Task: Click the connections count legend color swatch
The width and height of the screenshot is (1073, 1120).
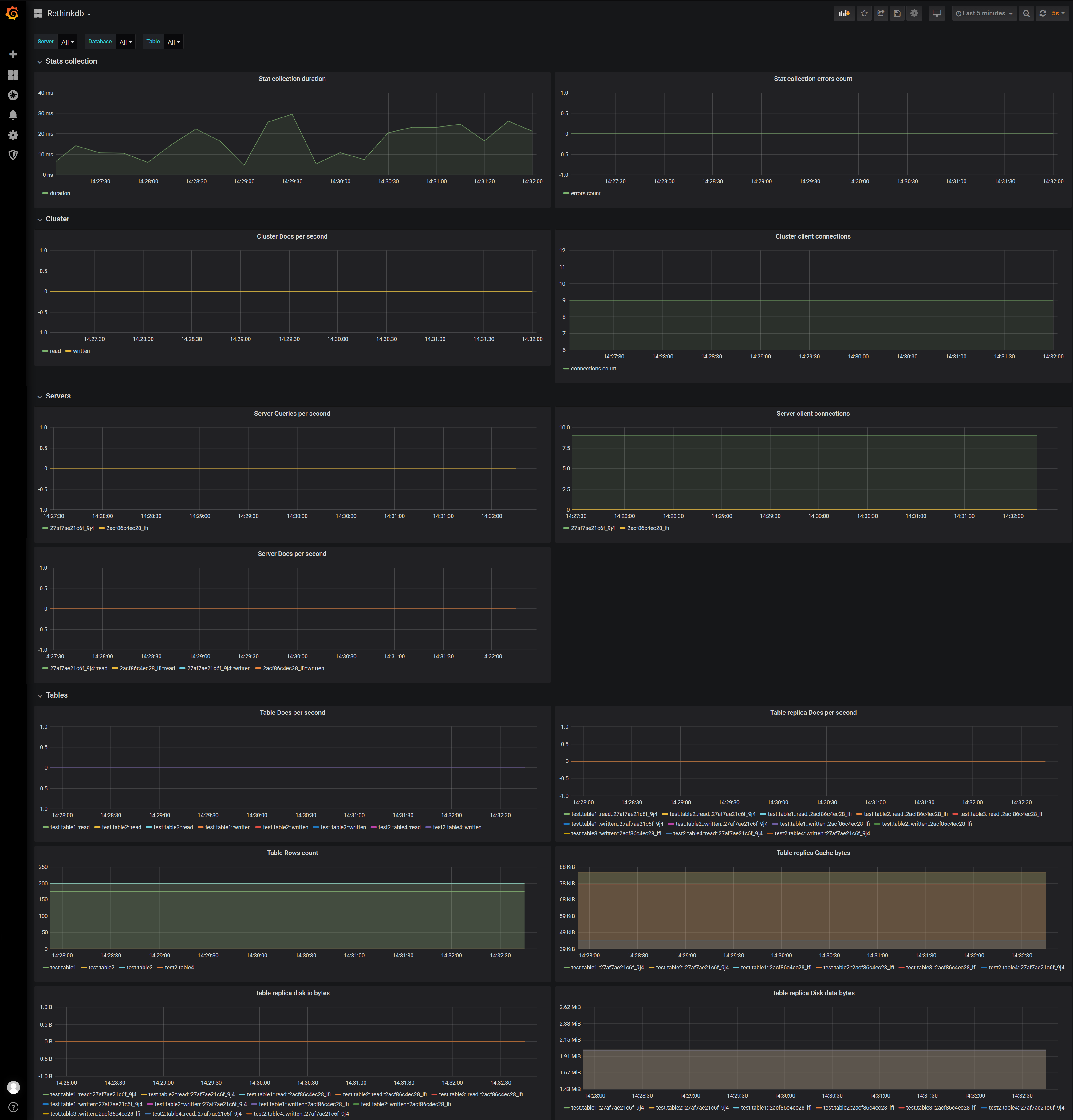Action: [566, 369]
